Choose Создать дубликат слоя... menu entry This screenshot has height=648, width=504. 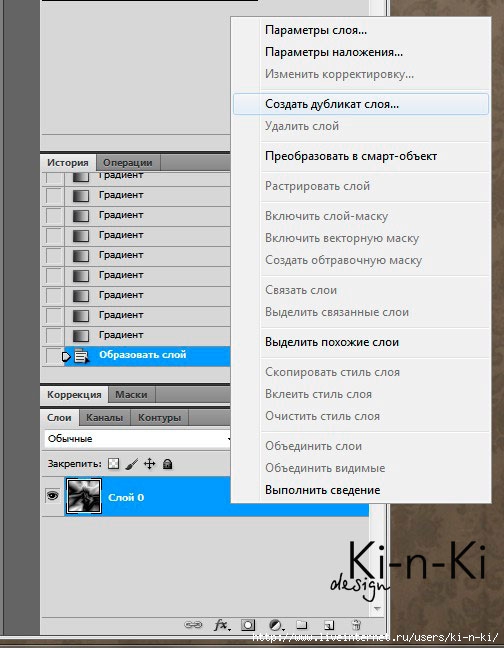pyautogui.click(x=361, y=104)
